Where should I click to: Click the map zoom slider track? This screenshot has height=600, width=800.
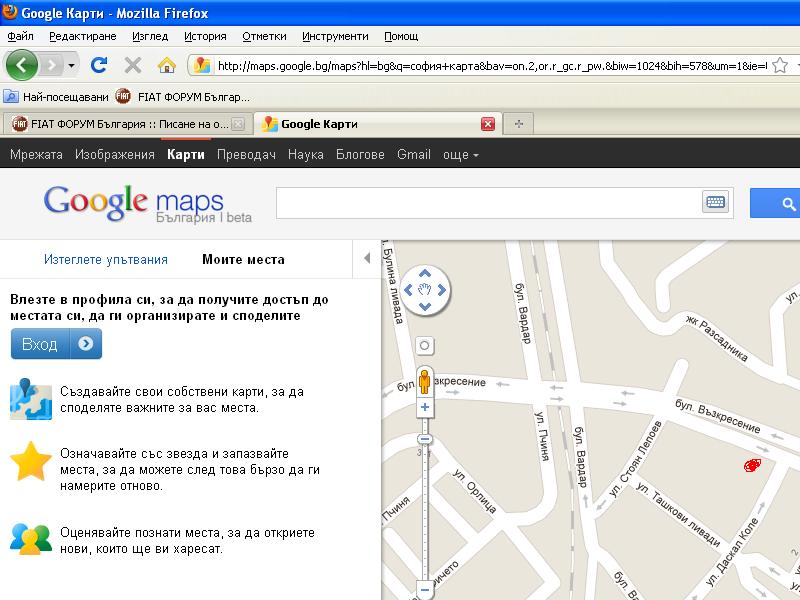[425, 510]
